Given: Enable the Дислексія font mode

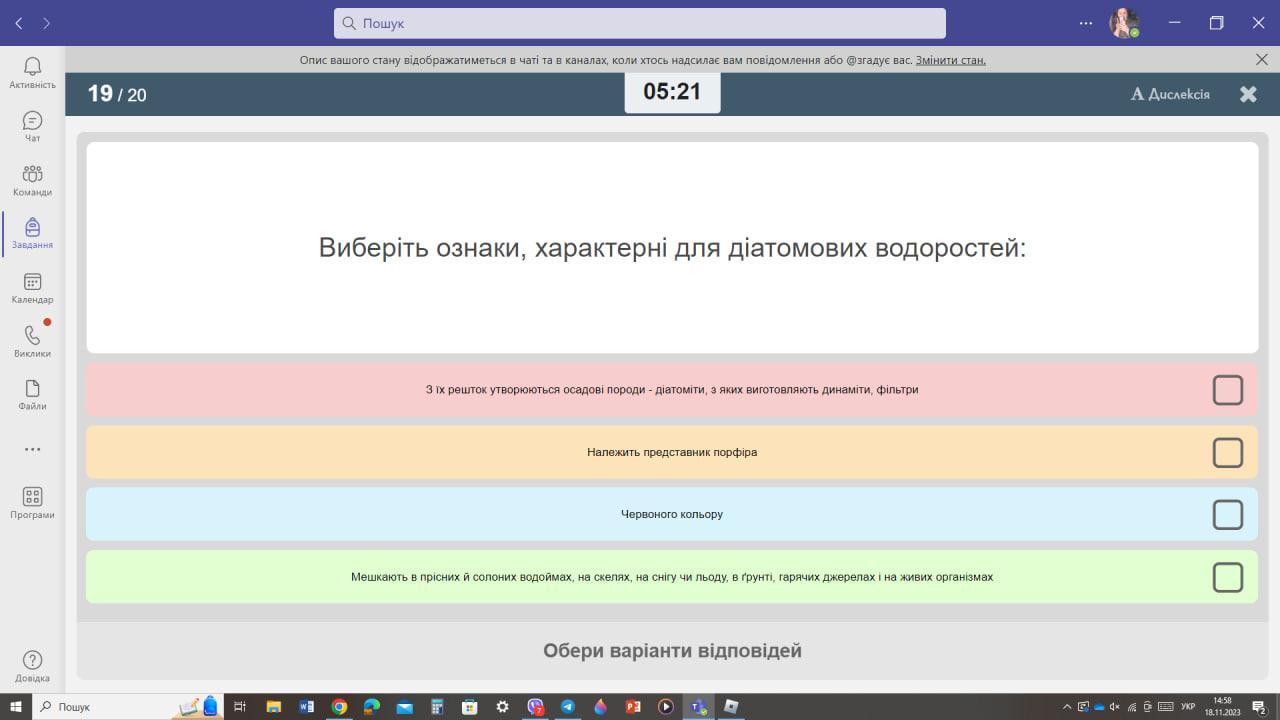Looking at the screenshot, I should (x=1170, y=94).
